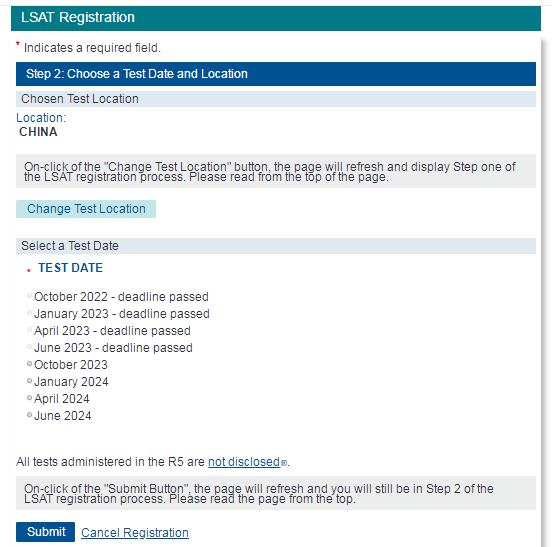Viewport: 552px width, 547px height.
Task: Open the 'not disclosed' link
Action: (244, 461)
